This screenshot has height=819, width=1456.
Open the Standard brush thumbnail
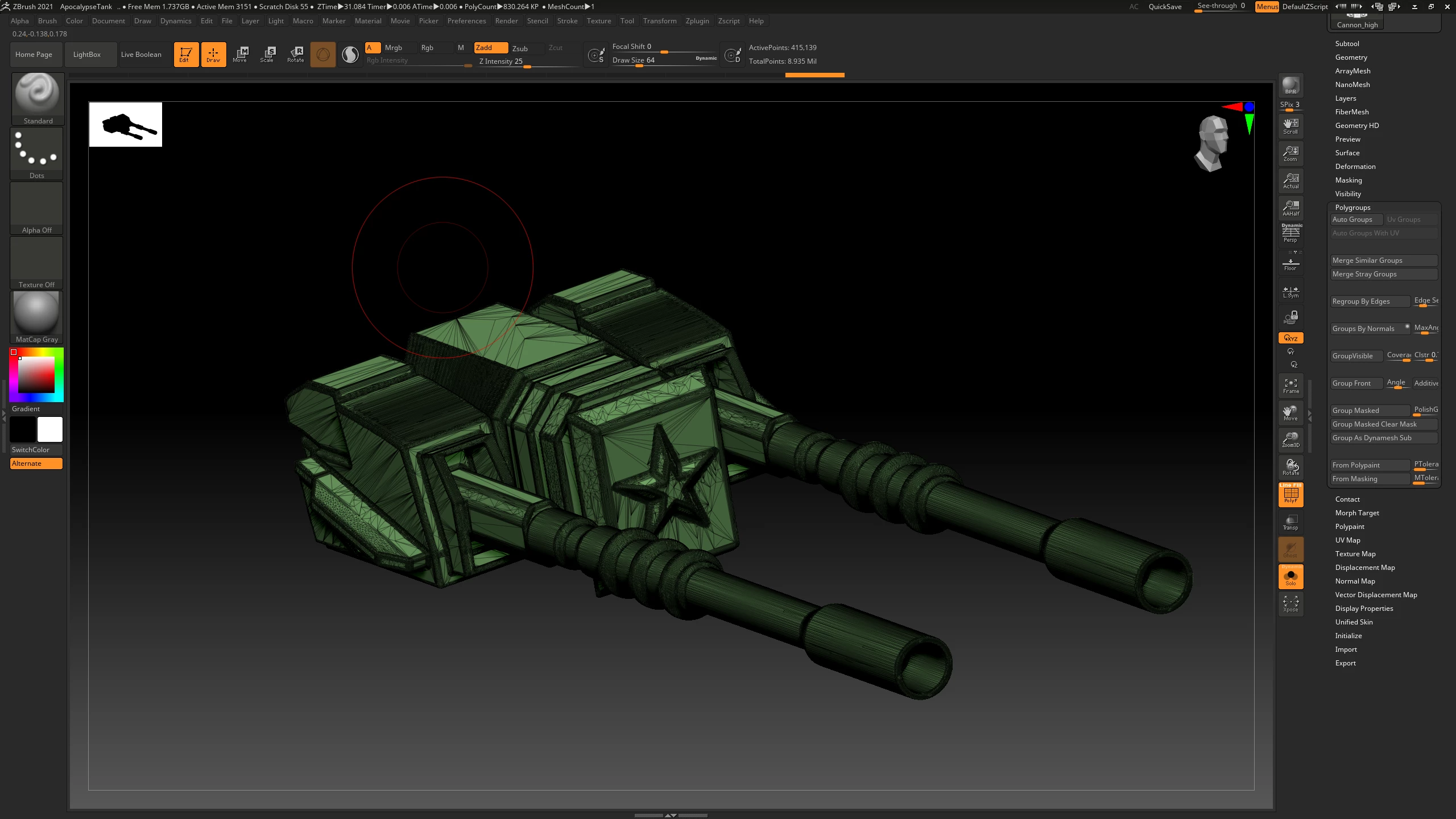pos(37,94)
